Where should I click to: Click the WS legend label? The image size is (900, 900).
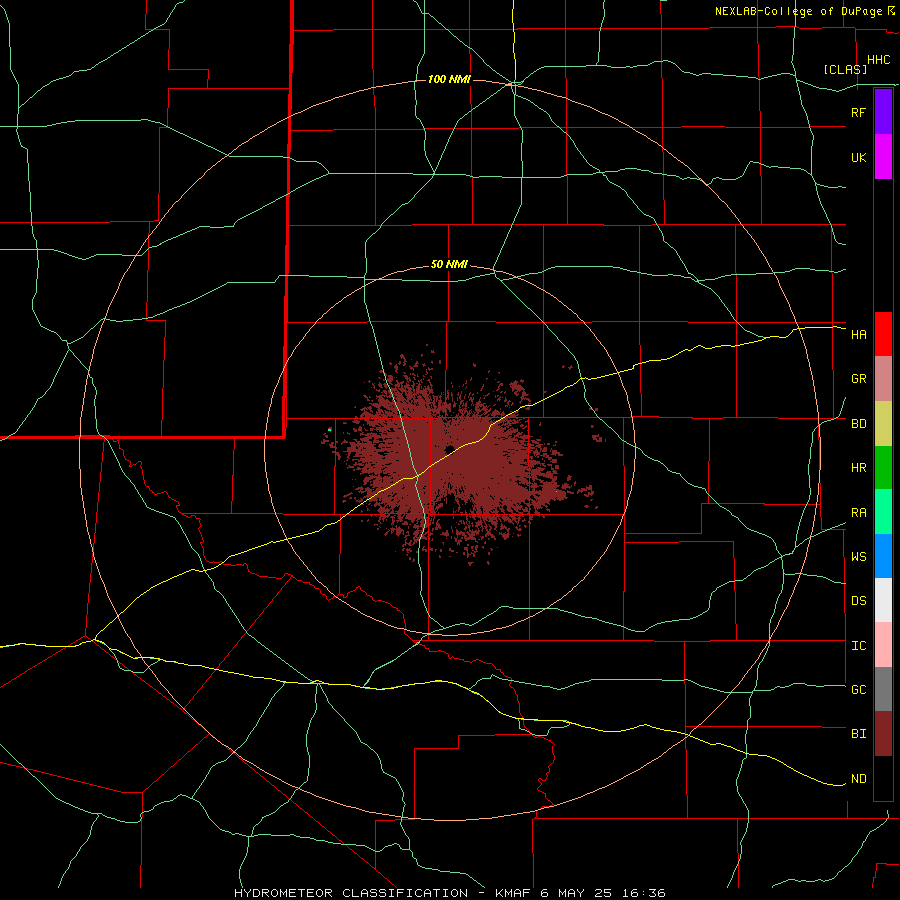tap(859, 557)
